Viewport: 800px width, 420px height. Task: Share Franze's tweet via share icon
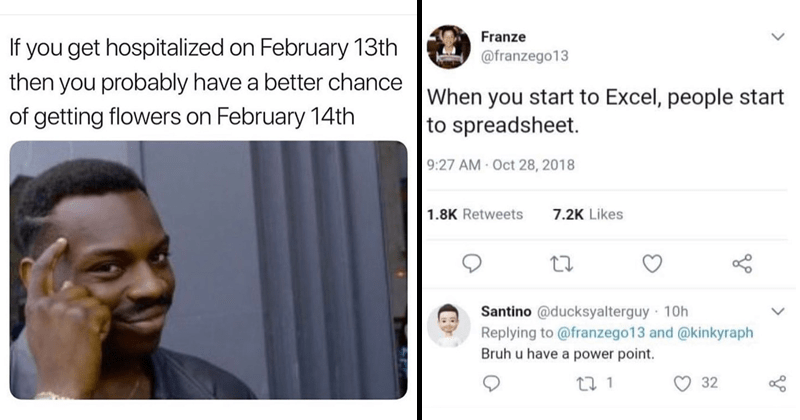point(742,263)
